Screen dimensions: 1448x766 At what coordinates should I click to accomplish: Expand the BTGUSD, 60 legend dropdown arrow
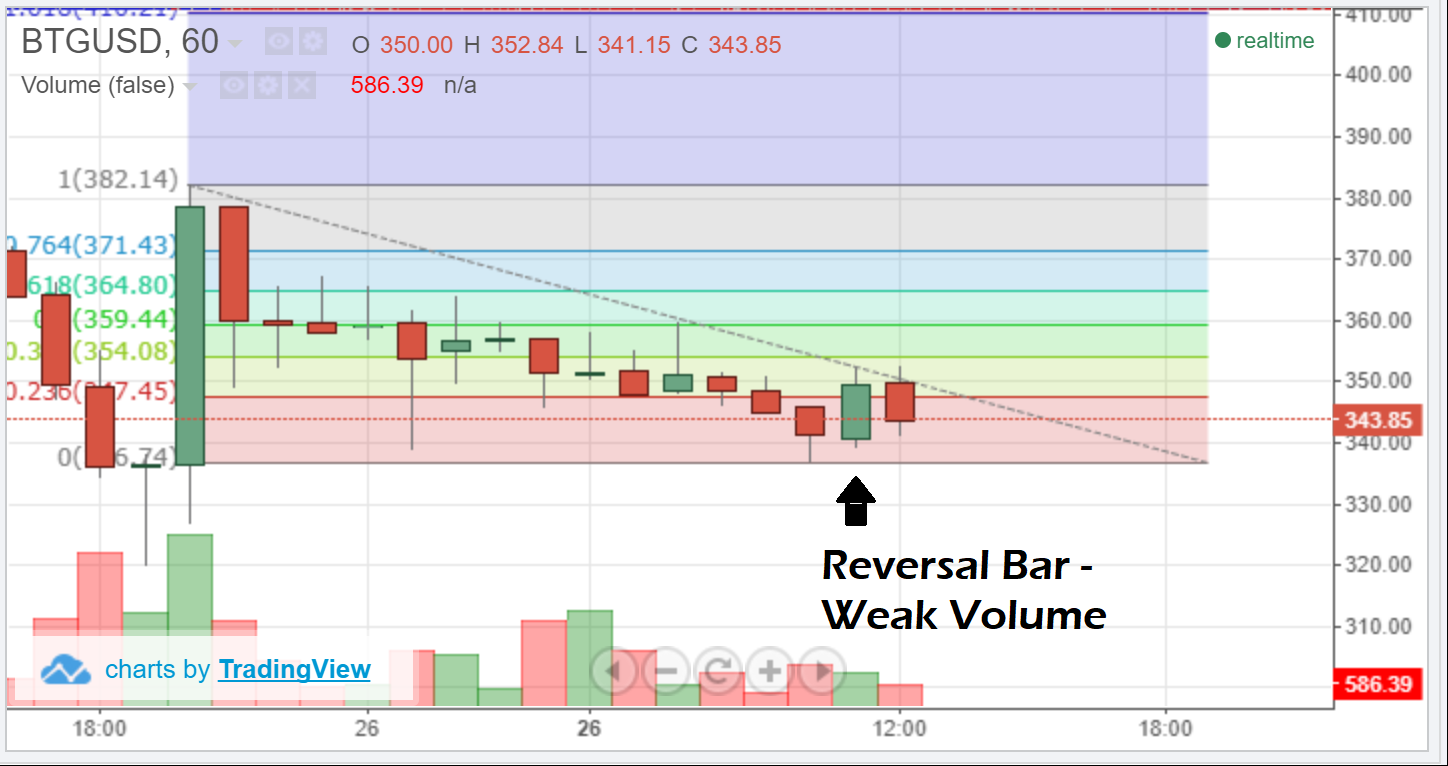(x=235, y=44)
